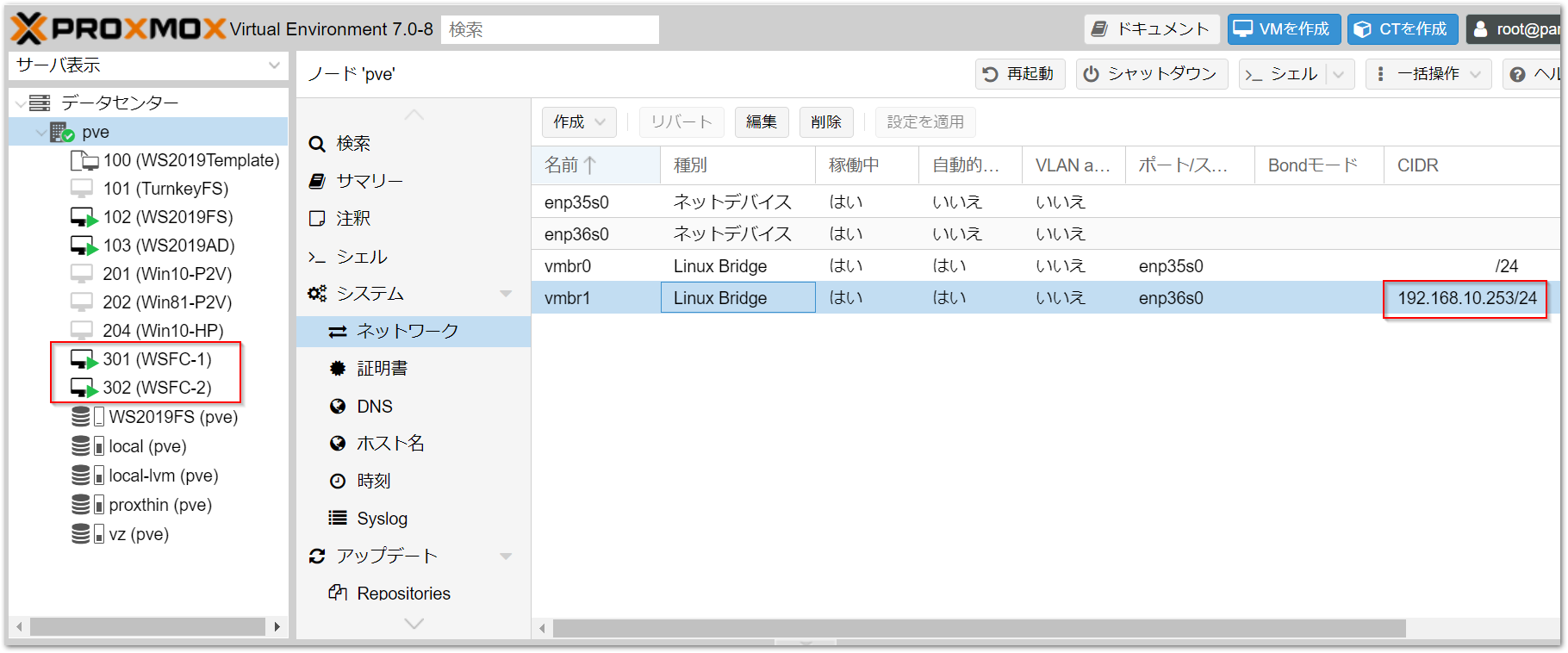Open the ネットワーク menu item
The image size is (1568, 653).
click(414, 332)
